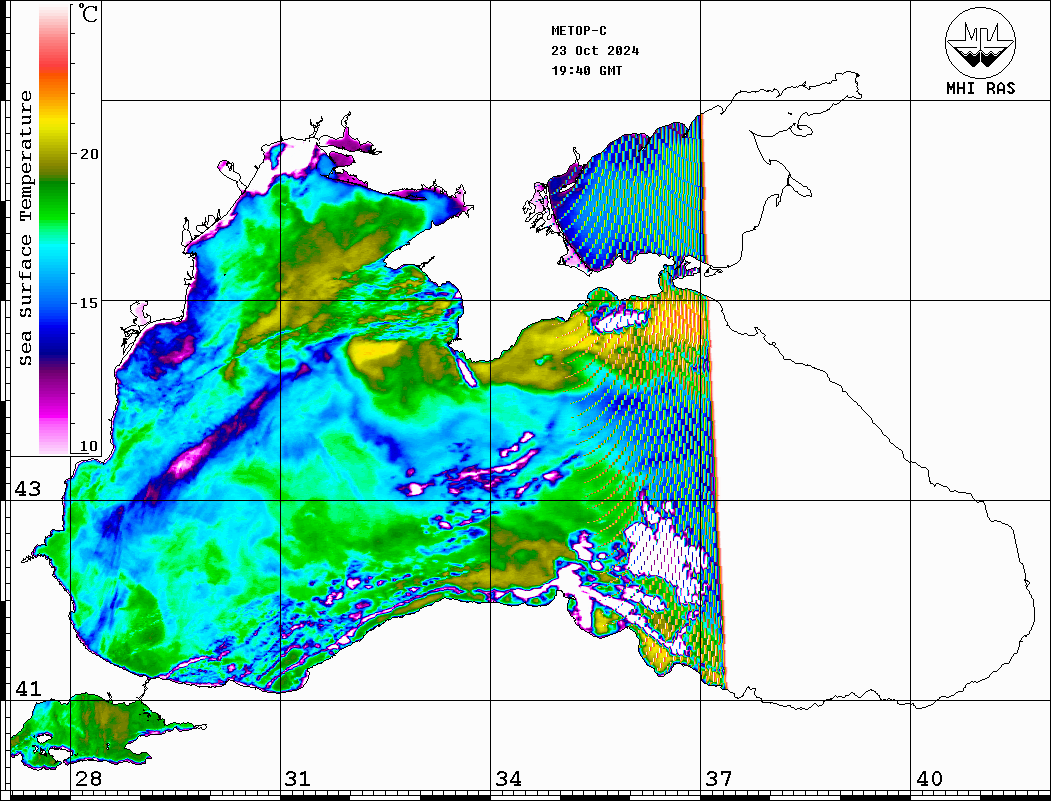The height and width of the screenshot is (801, 1051).
Task: Click the MHI RAS logo emblem
Action: (980, 42)
